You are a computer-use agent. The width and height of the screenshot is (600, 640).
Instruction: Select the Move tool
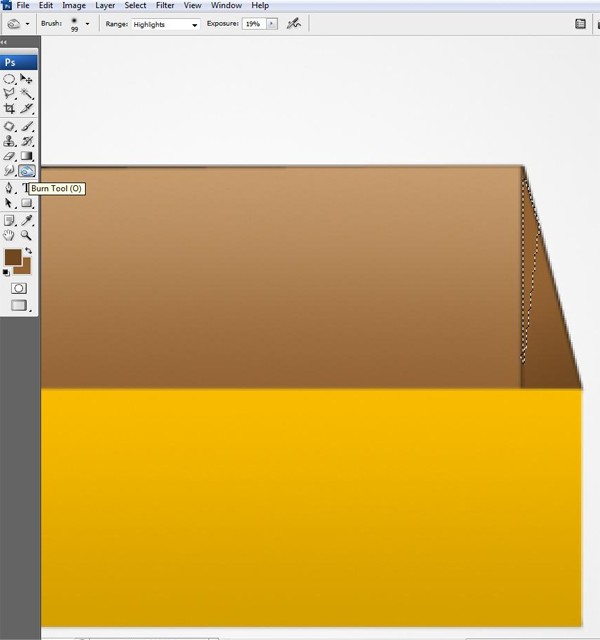[27, 78]
